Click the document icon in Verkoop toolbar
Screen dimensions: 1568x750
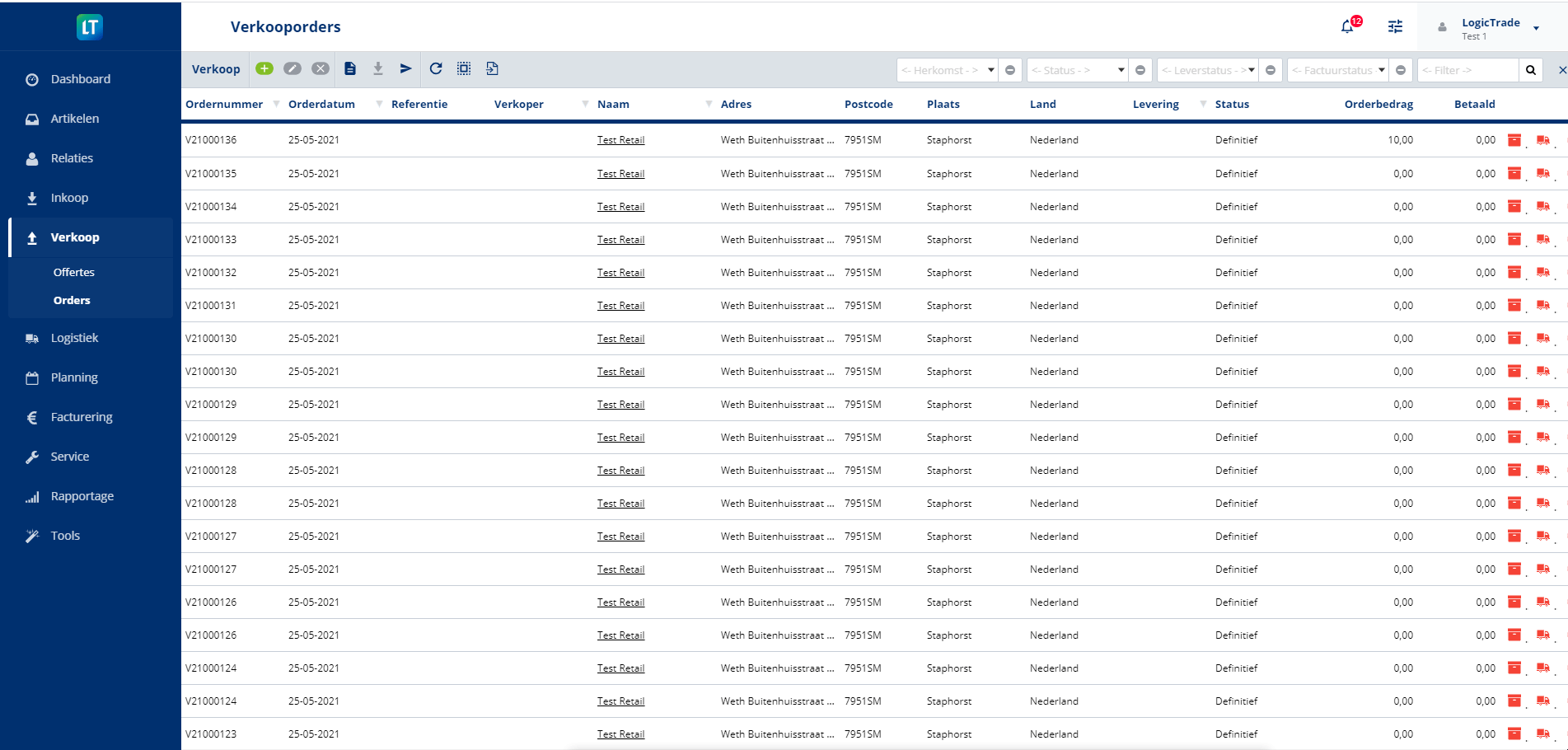(x=350, y=69)
